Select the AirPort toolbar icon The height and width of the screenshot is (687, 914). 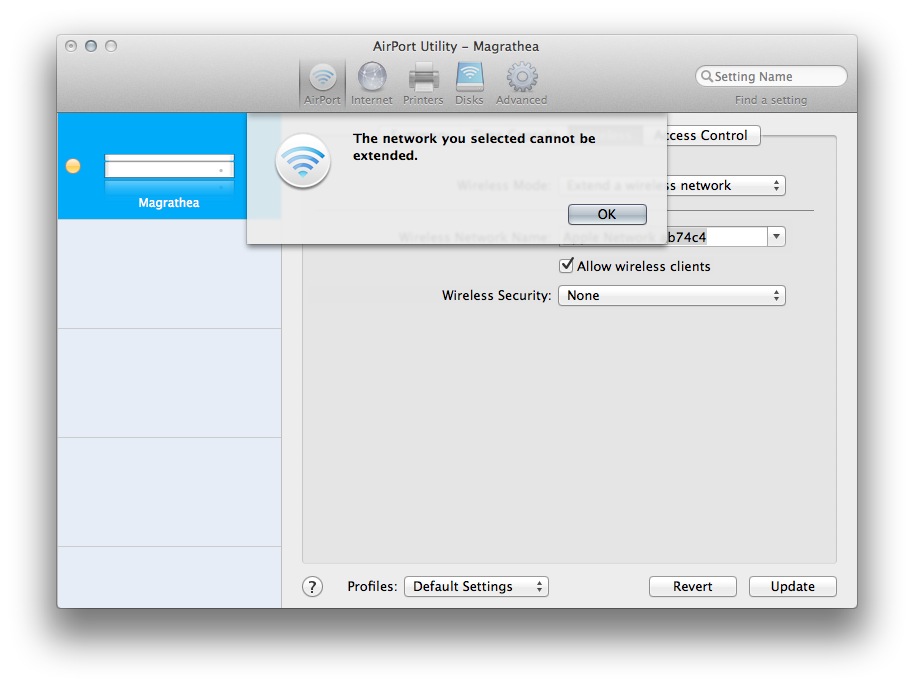click(321, 80)
